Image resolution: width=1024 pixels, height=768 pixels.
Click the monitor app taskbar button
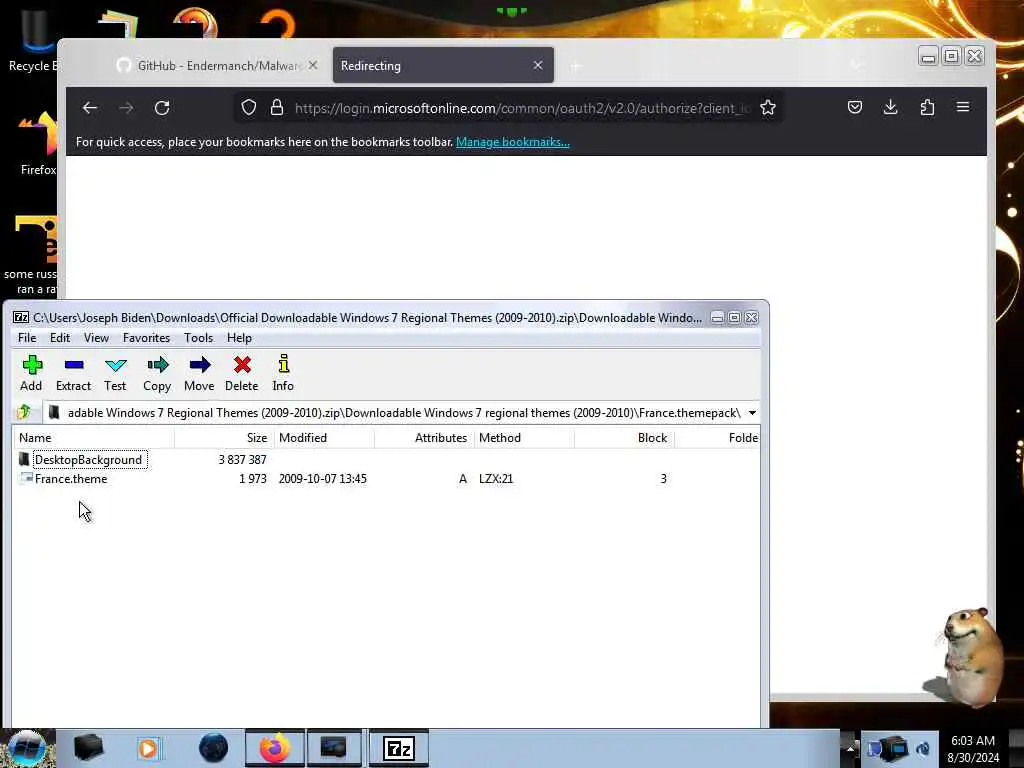(334, 748)
